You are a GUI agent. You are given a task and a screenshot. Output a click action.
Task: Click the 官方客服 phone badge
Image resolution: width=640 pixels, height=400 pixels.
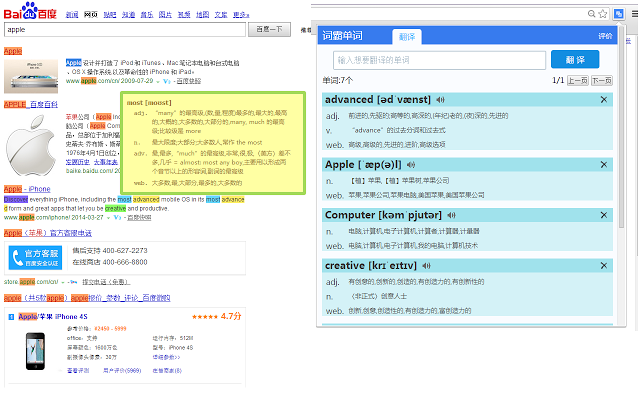35,258
